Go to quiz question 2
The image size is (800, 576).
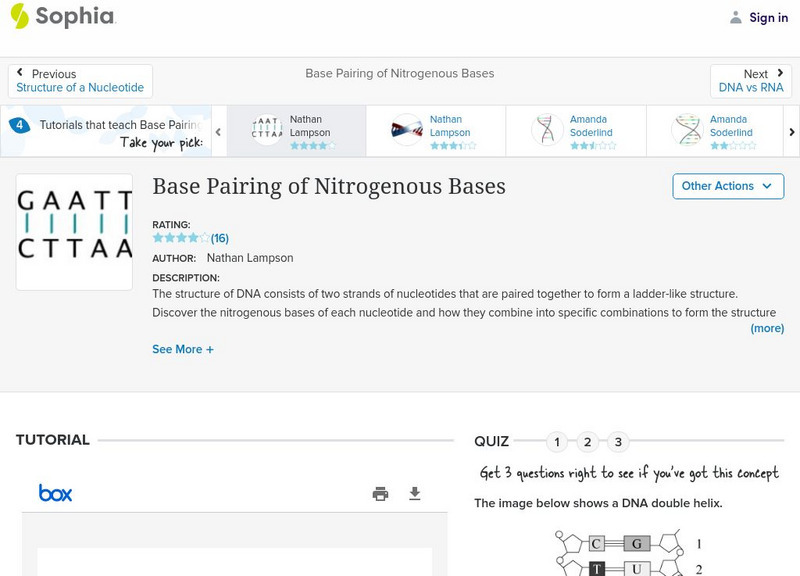click(588, 442)
